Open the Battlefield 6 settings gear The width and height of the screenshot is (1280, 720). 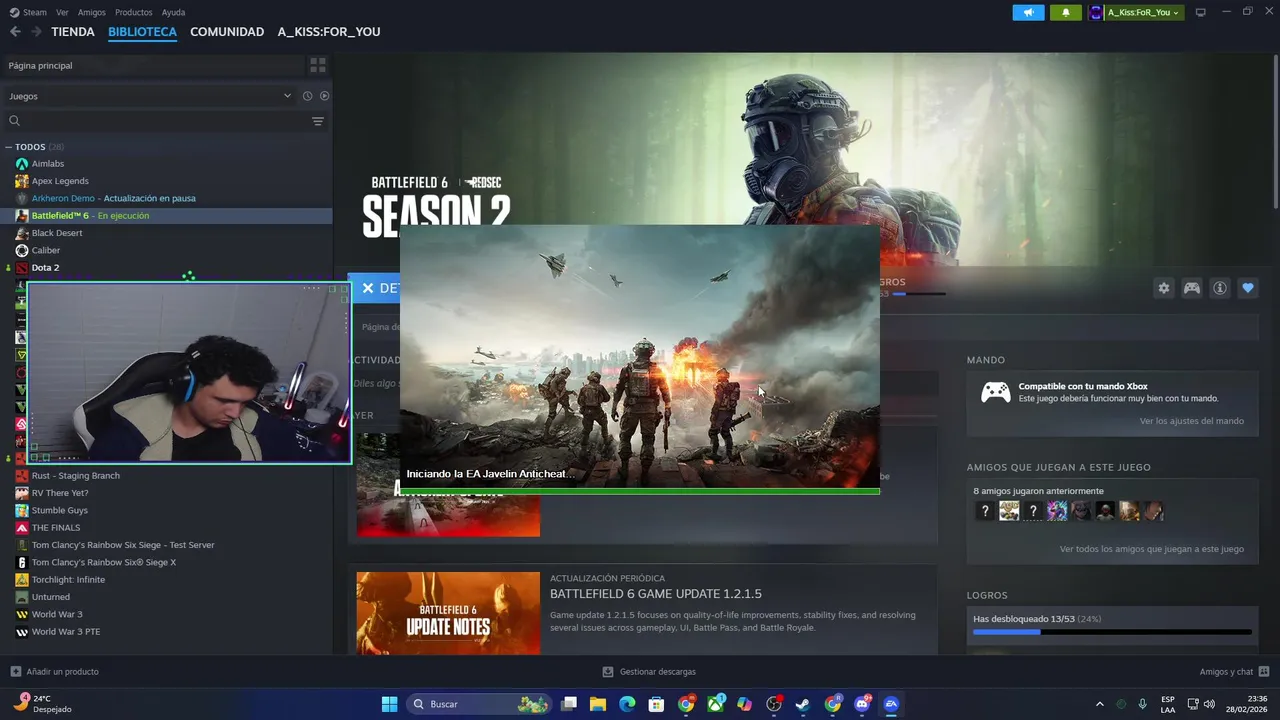pos(1164,288)
